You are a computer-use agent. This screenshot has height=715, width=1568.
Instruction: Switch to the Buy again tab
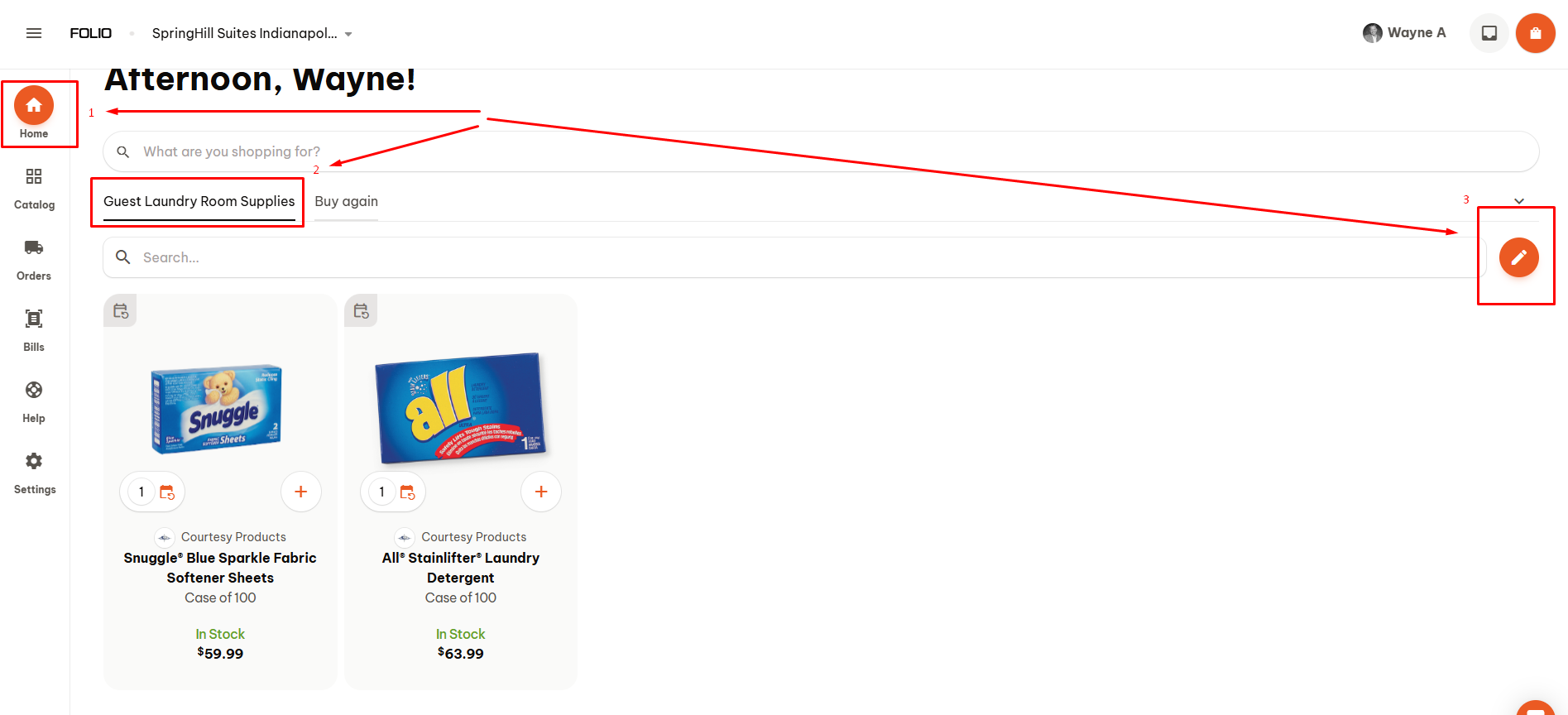346,201
